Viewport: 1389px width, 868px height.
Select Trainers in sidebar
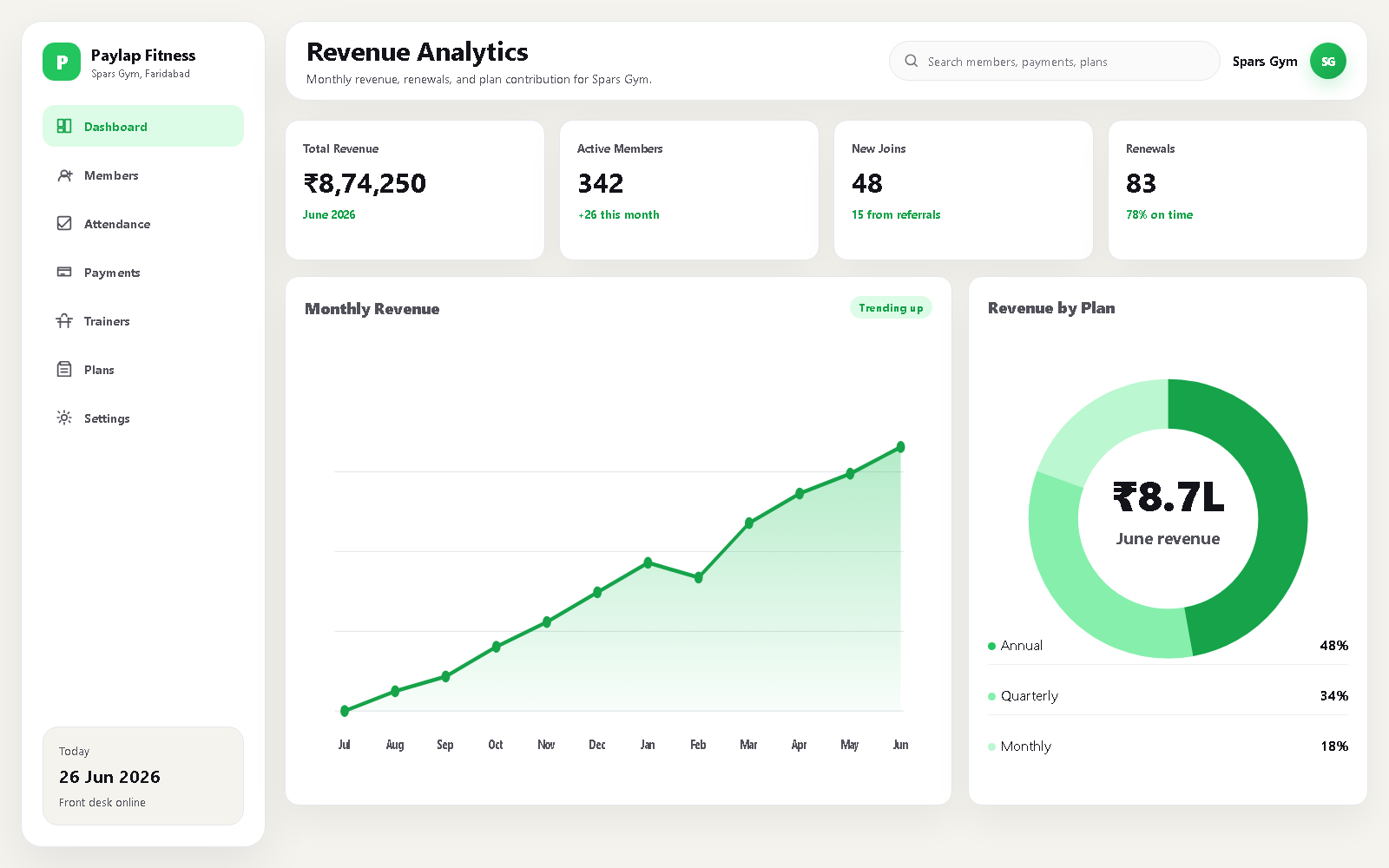point(143,320)
